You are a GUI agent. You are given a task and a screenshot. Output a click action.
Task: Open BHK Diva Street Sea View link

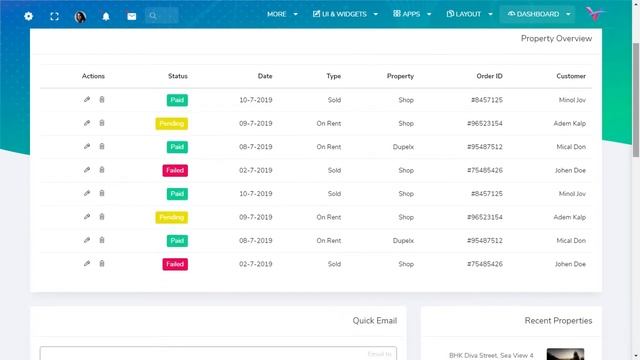tap(491, 356)
